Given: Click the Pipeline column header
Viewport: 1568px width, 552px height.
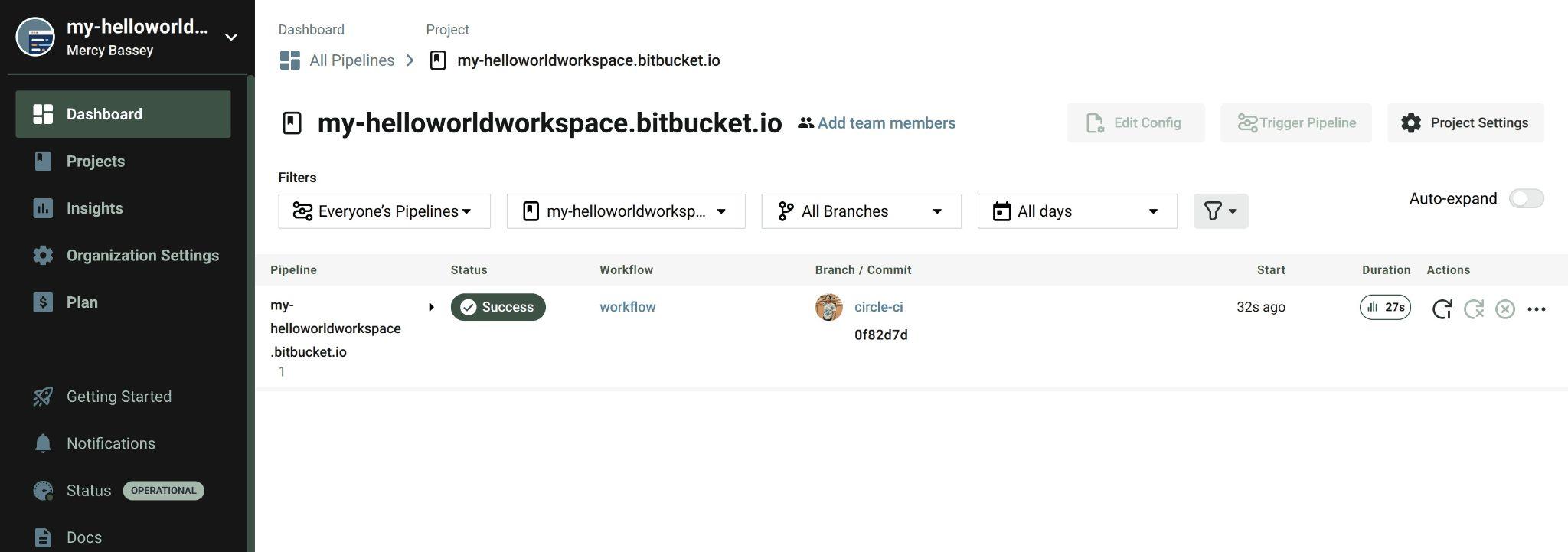Looking at the screenshot, I should [x=293, y=270].
